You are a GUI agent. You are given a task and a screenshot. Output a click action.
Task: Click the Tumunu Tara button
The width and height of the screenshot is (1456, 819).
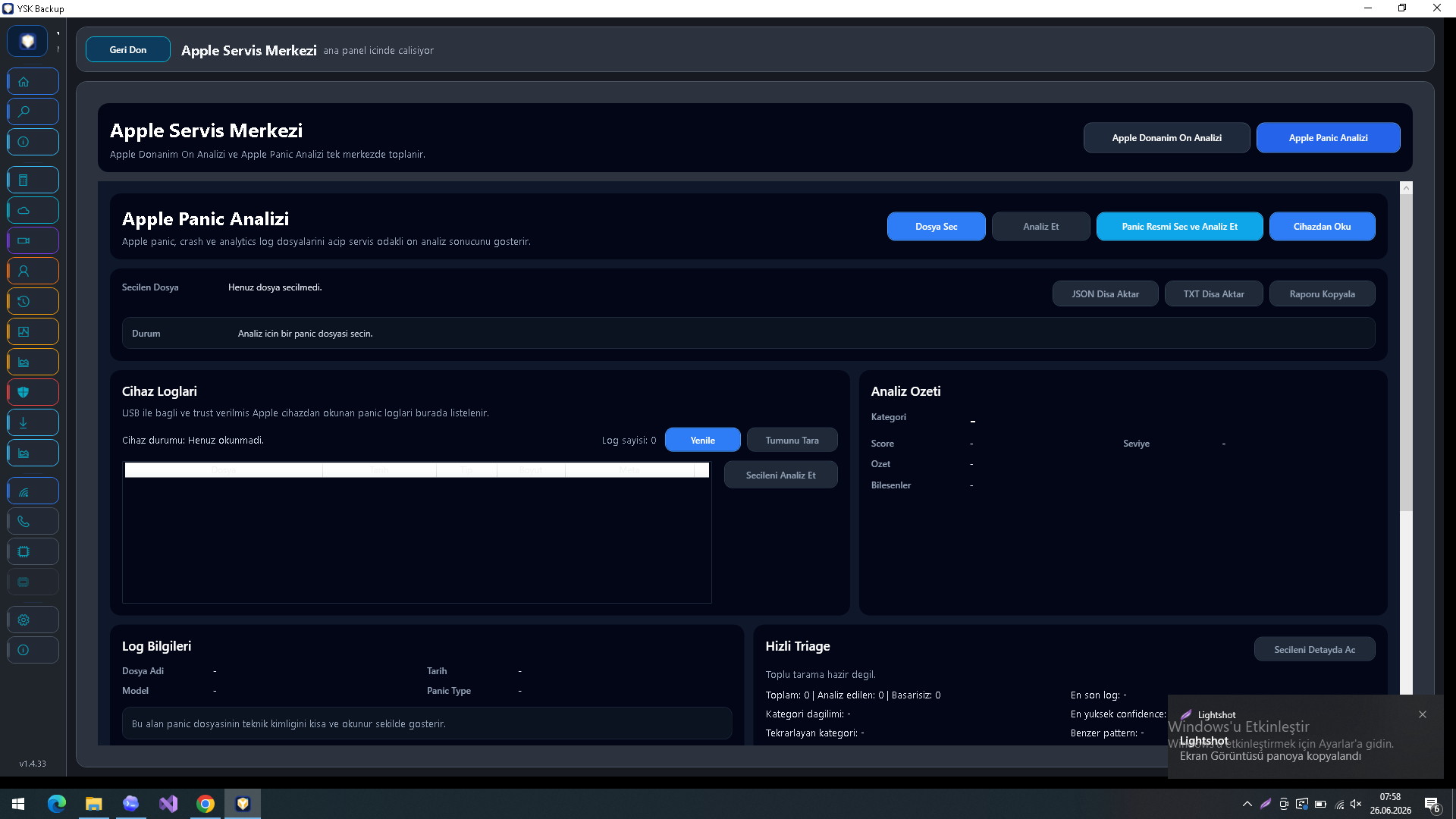tap(792, 441)
